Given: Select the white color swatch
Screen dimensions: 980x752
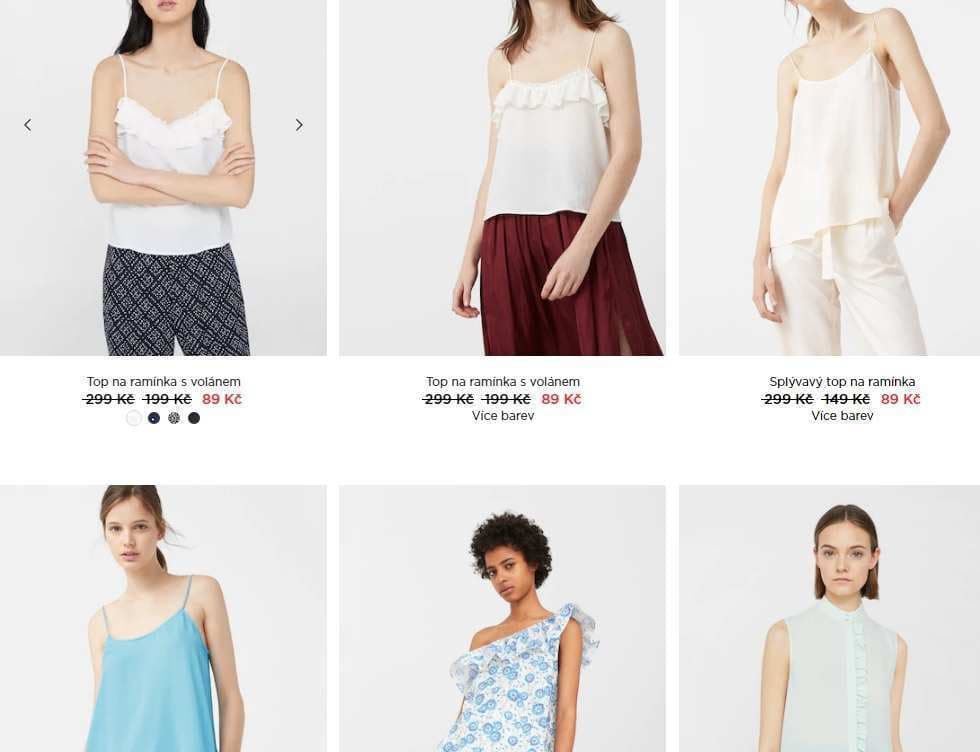Looking at the screenshot, I should pos(134,418).
